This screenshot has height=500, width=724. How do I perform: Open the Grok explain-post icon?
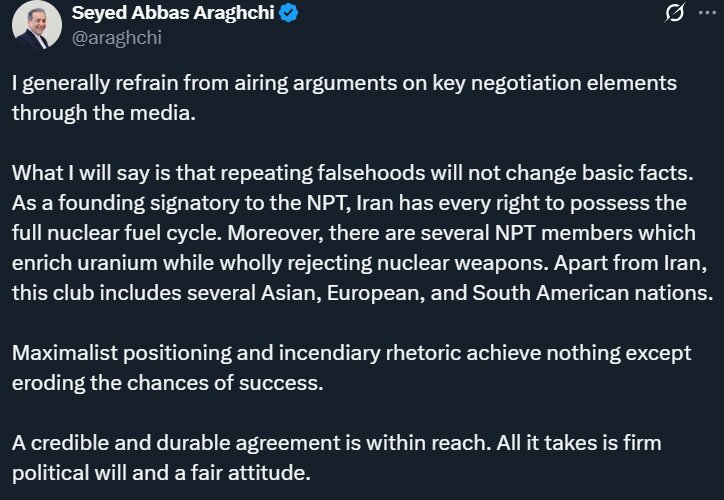coord(647,13)
